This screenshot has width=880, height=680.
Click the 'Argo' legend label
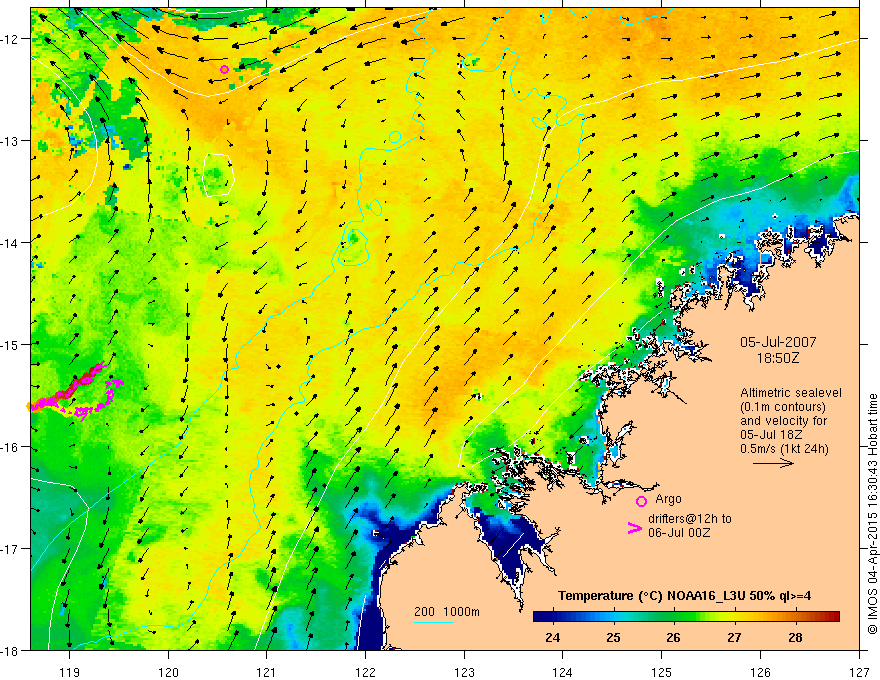tap(668, 499)
